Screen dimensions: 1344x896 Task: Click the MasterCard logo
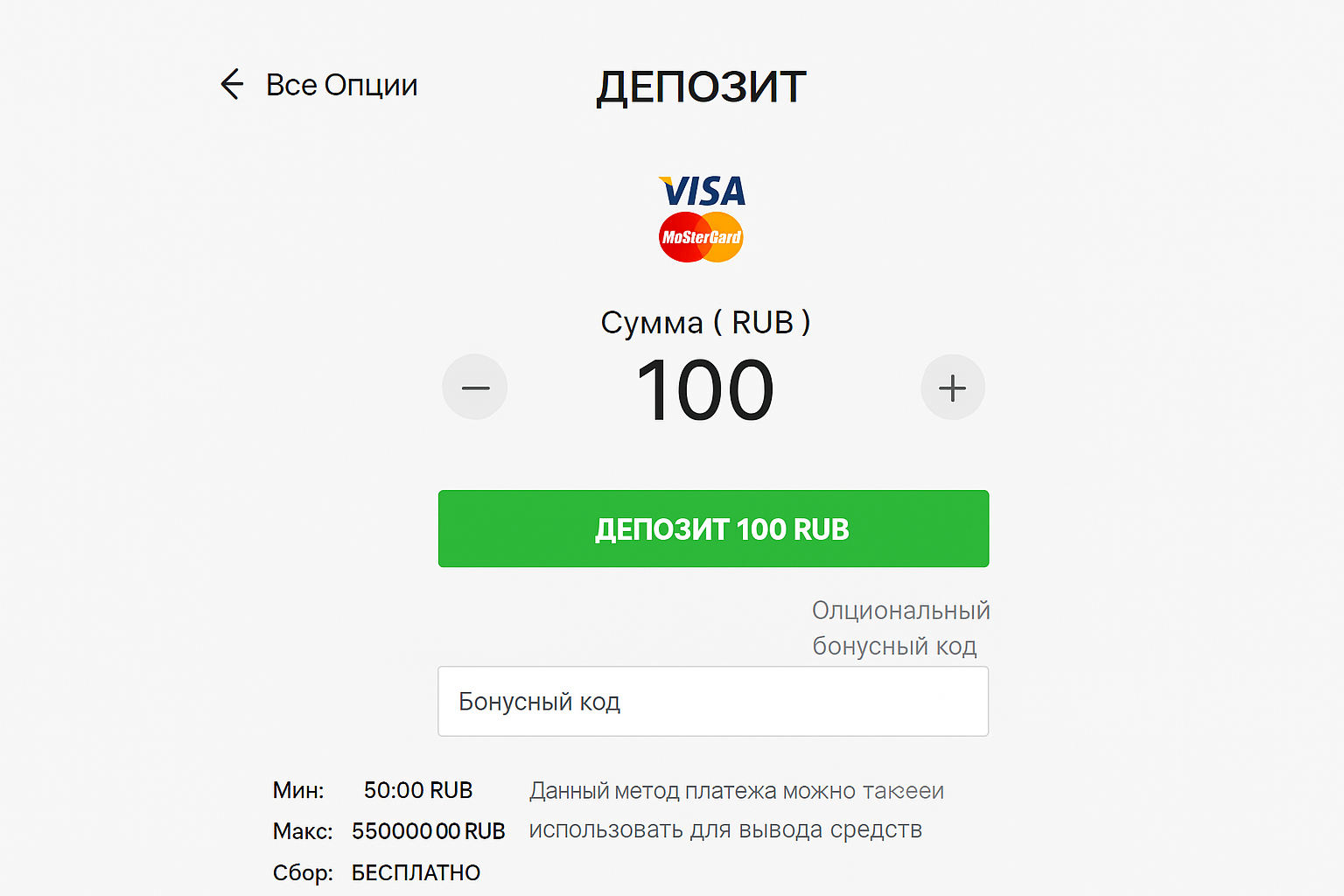[x=701, y=237]
